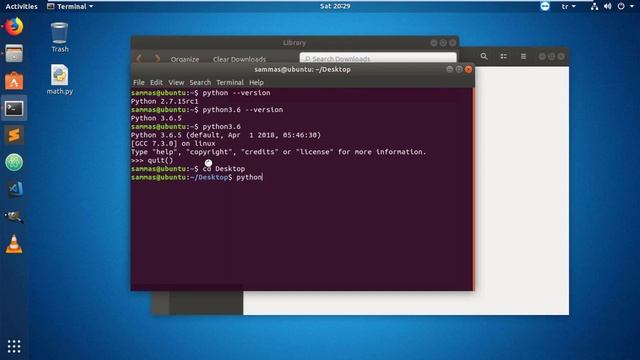Click the volume speaker icon
Image resolution: width=640 pixels, height=360 pixels.
[x=608, y=6]
